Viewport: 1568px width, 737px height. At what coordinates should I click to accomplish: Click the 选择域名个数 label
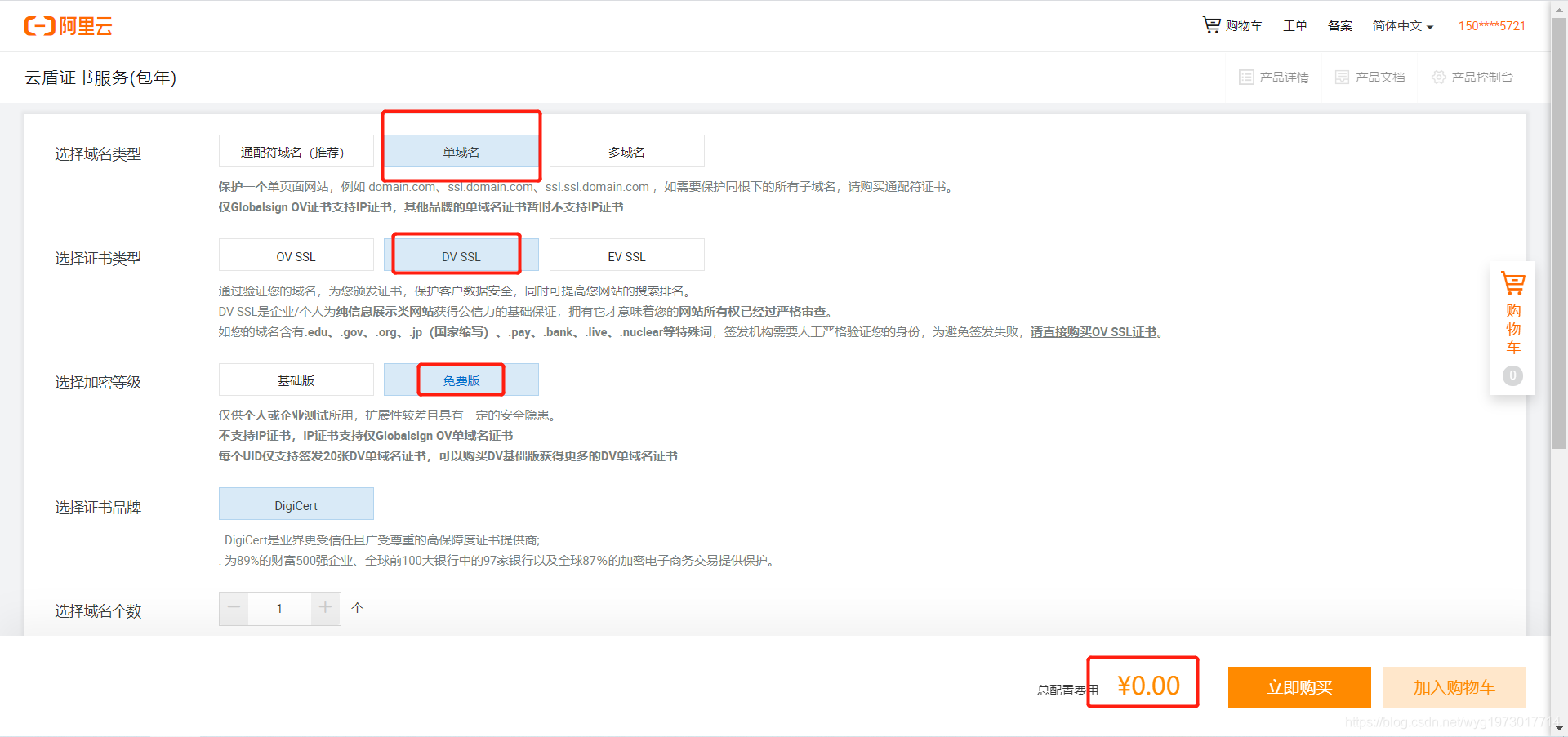98,611
